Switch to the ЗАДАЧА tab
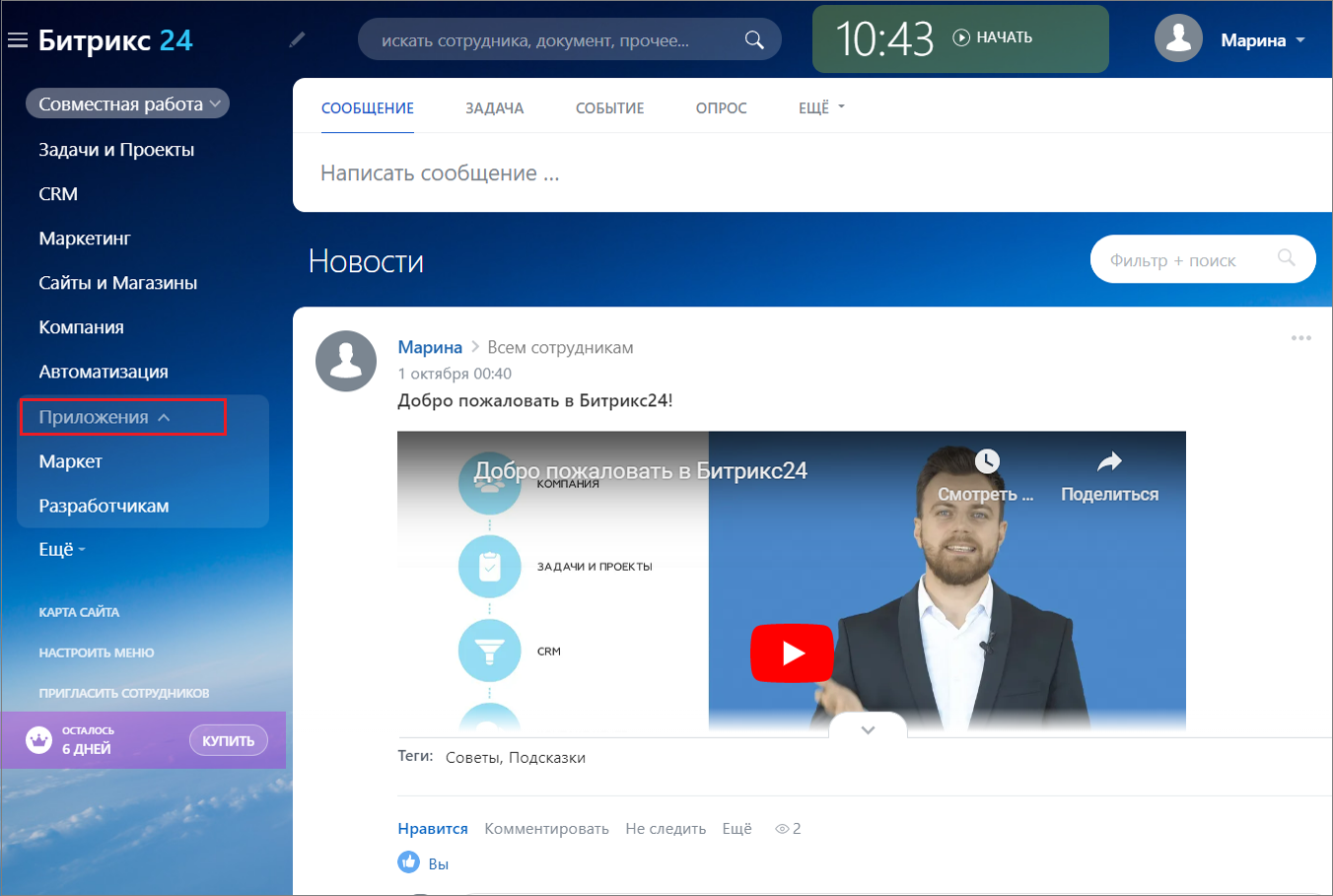 click(495, 108)
